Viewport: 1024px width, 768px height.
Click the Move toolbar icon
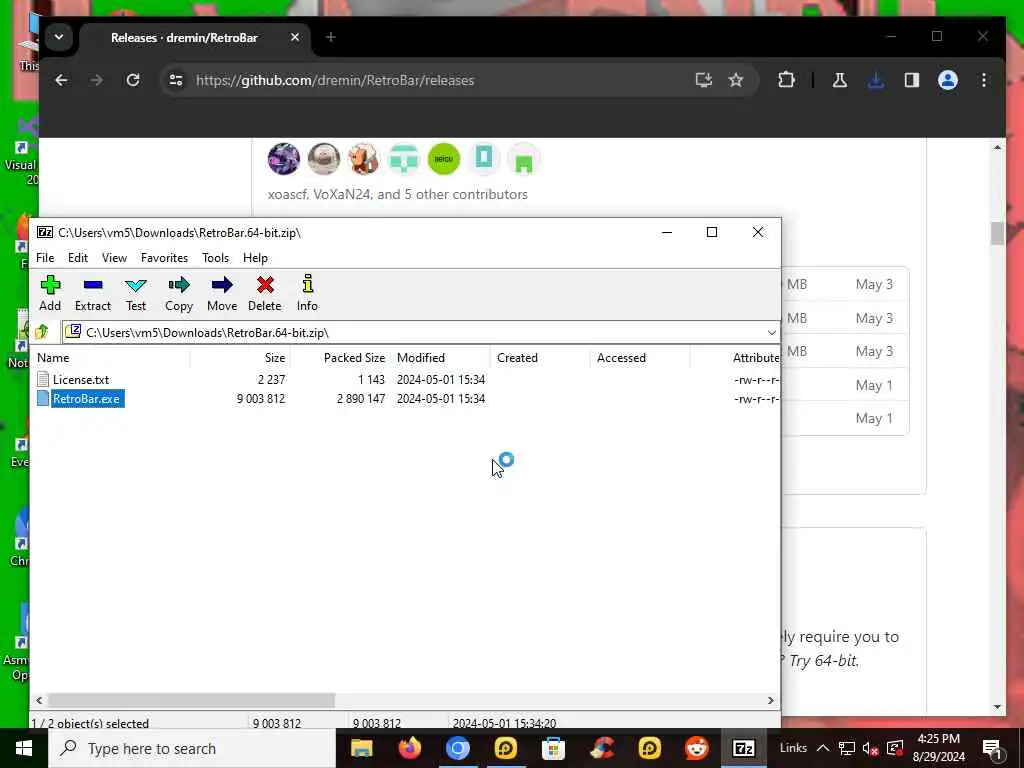(x=222, y=293)
